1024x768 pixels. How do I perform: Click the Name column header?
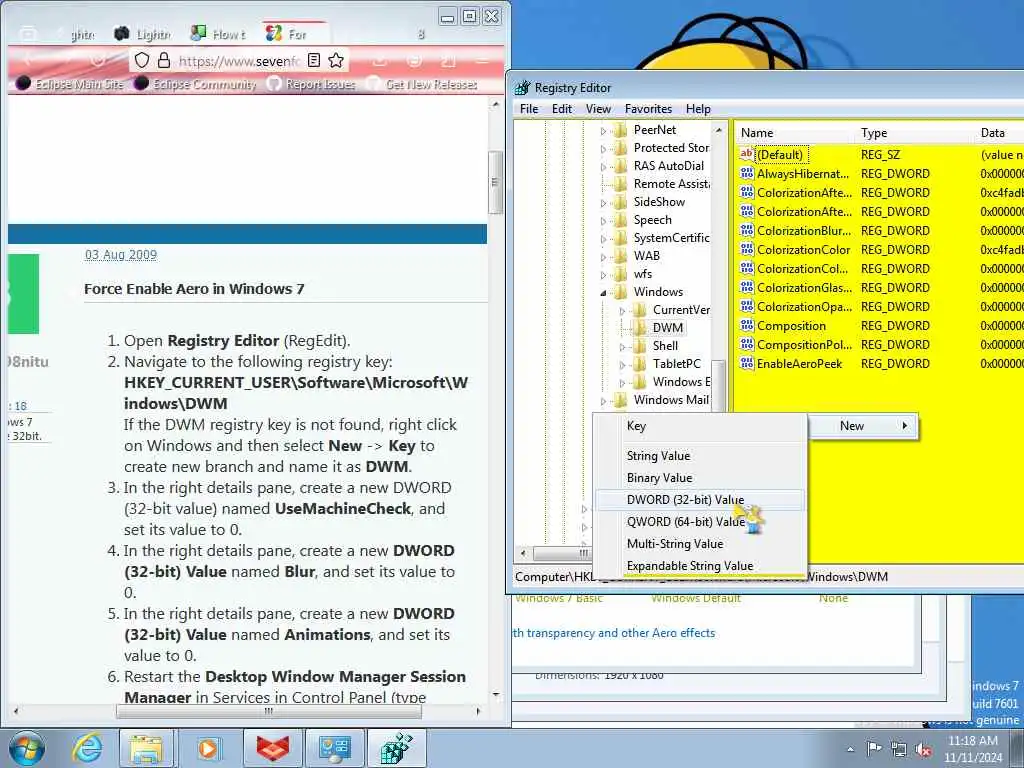(795, 133)
